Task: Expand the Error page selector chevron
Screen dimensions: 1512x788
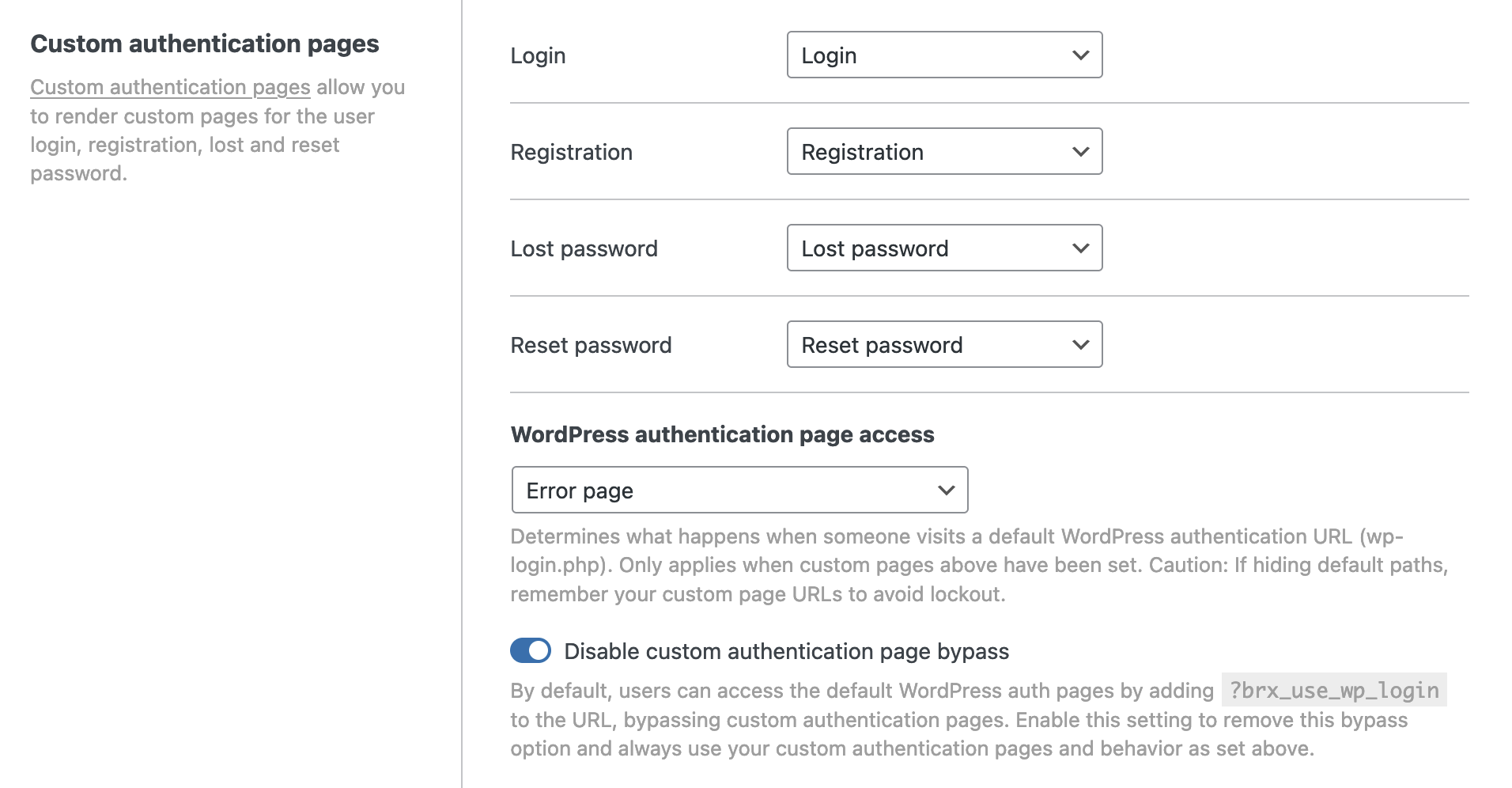Action: (946, 490)
